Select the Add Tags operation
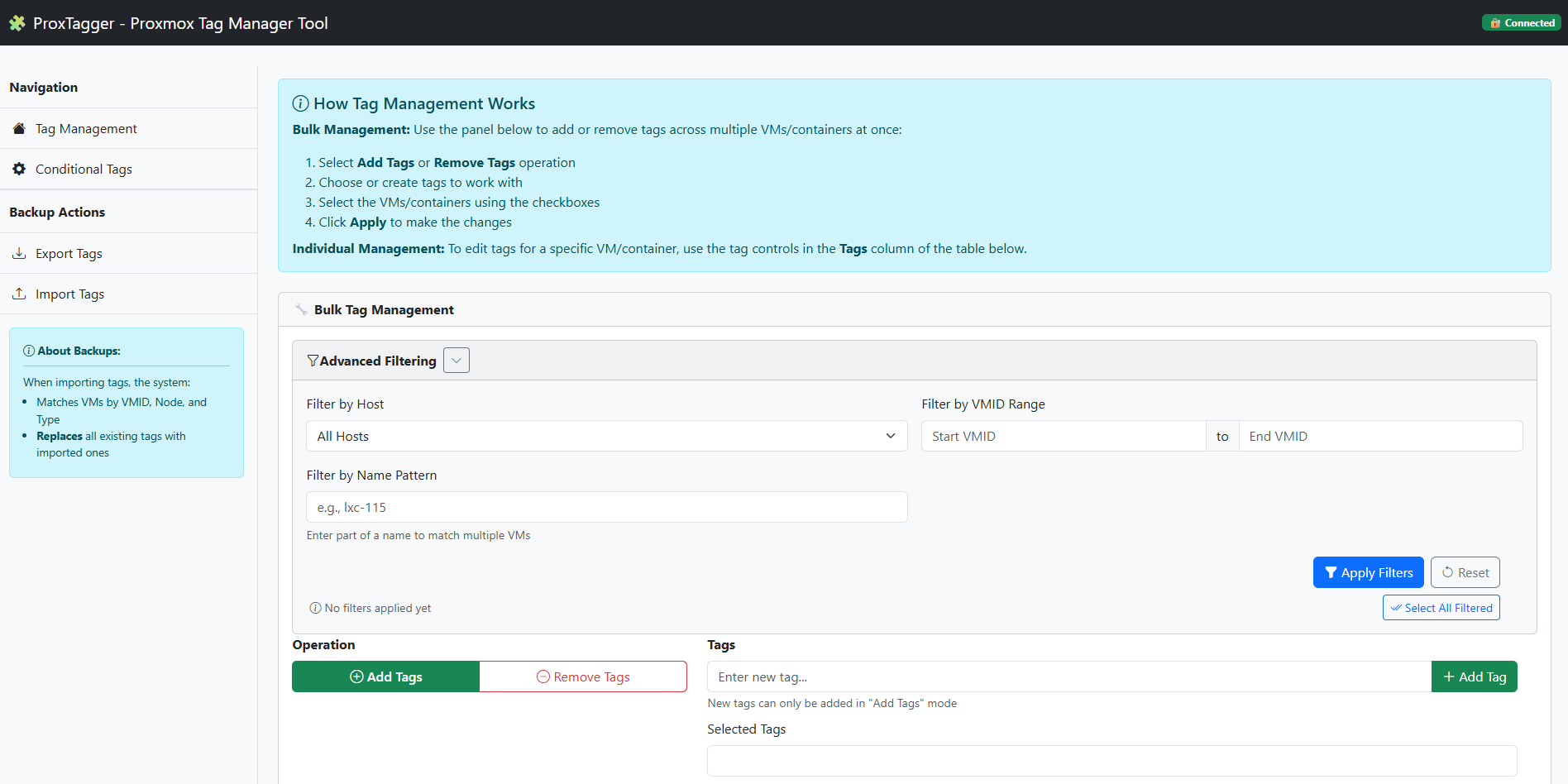This screenshot has height=784, width=1568. coord(385,676)
